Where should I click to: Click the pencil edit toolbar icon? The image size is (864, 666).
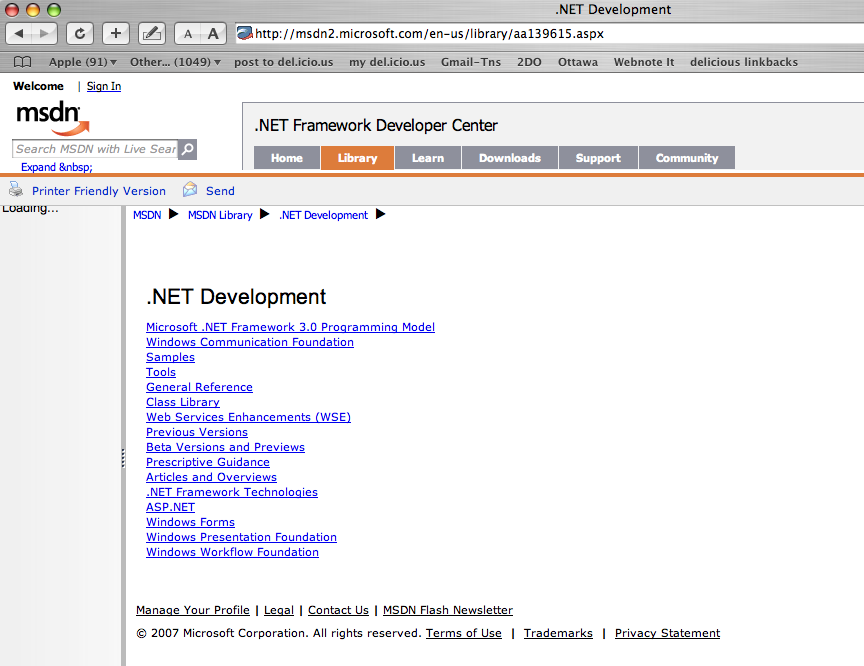152,34
